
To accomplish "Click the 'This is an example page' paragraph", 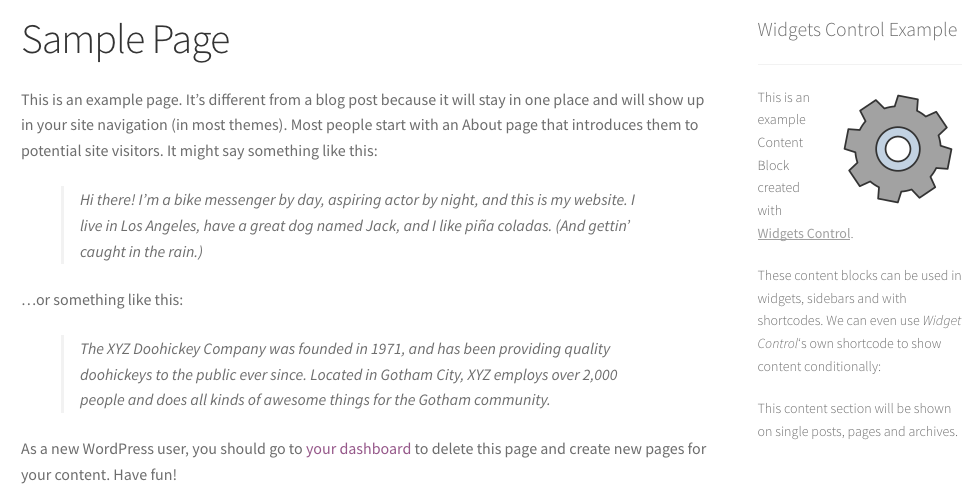I will point(363,125).
